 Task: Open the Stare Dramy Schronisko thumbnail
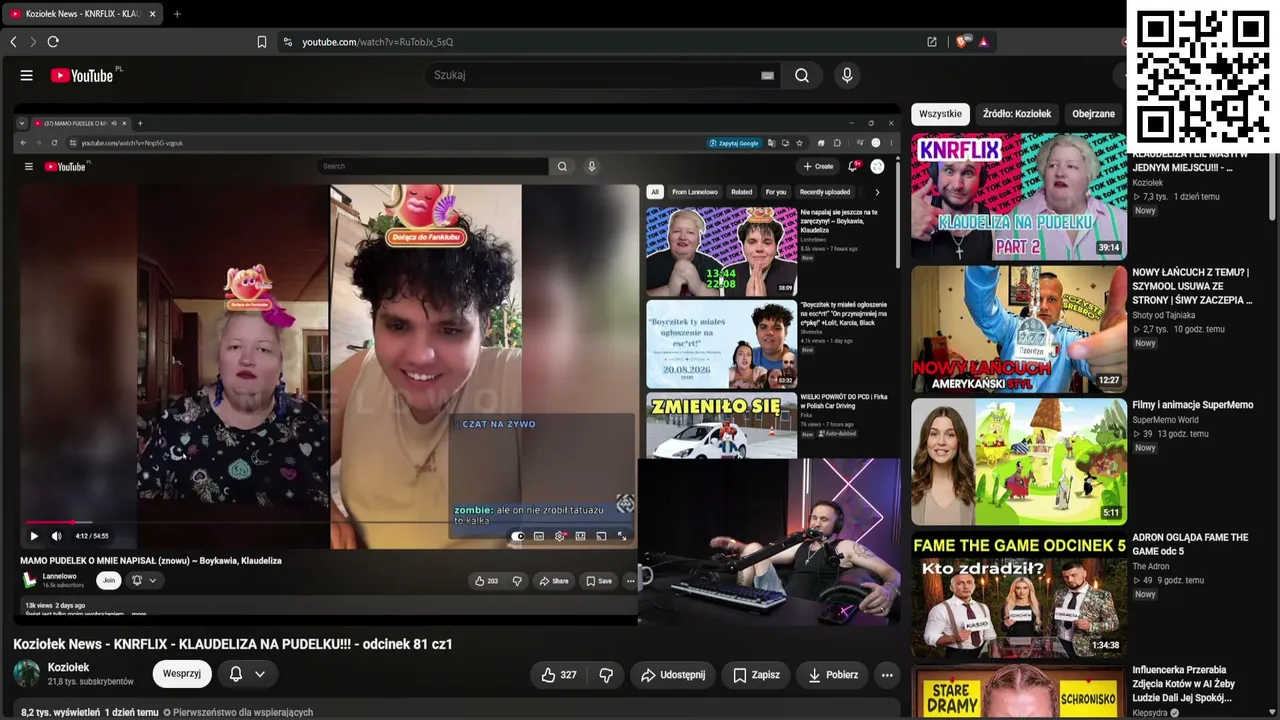pyautogui.click(x=1019, y=692)
